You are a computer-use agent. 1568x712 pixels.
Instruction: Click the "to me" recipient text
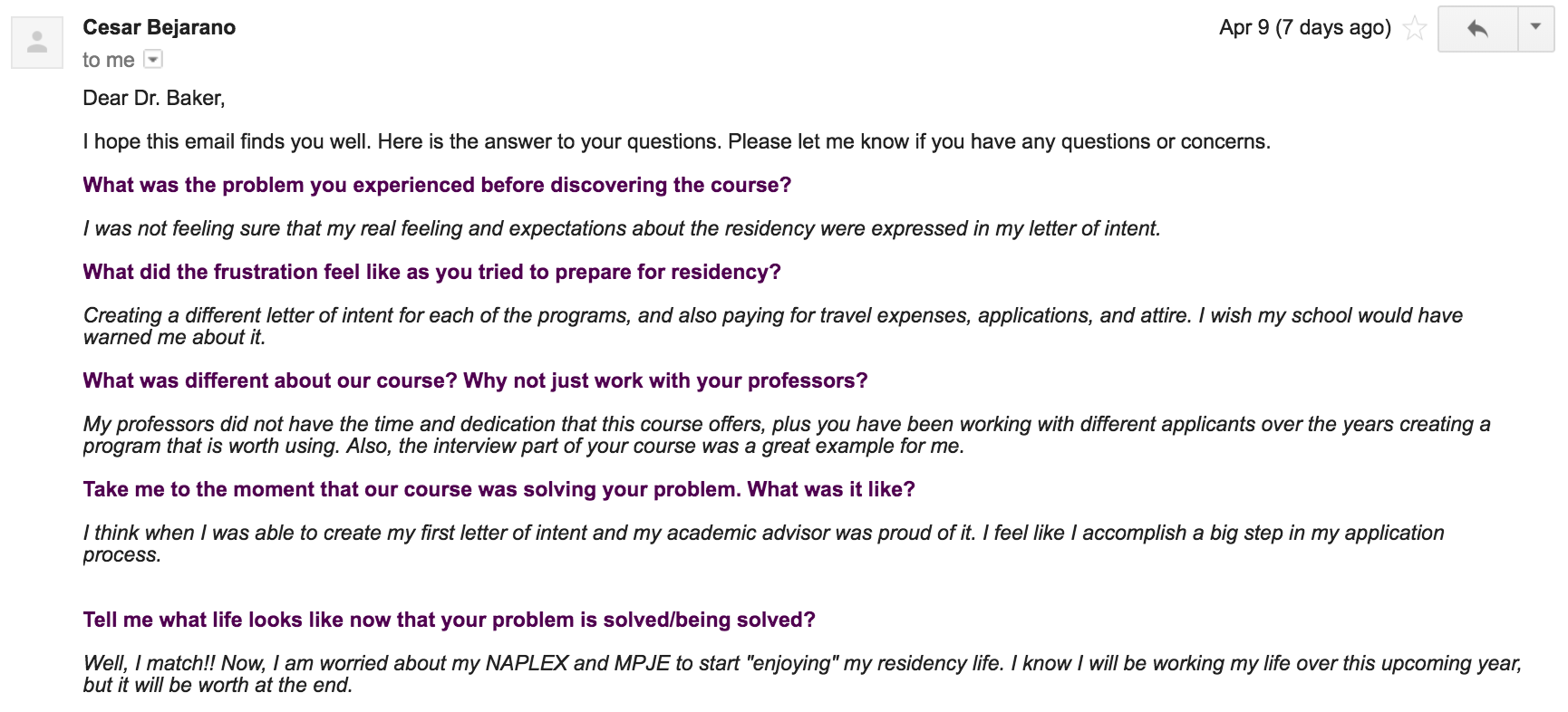pyautogui.click(x=109, y=60)
